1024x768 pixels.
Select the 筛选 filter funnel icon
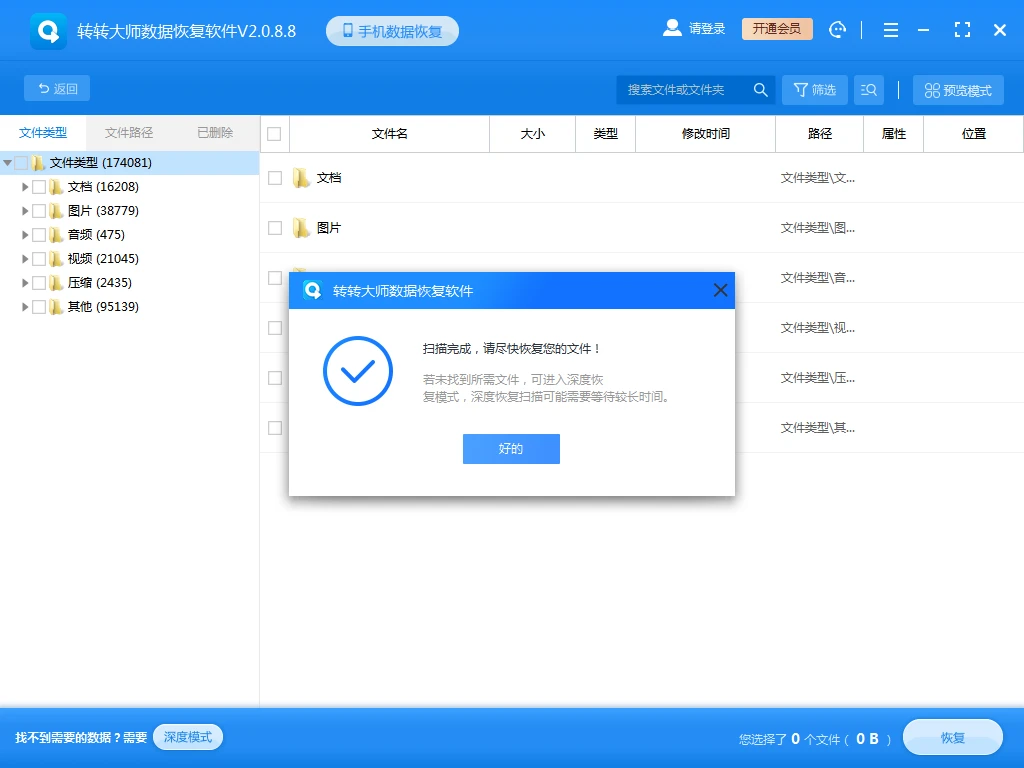[x=800, y=89]
